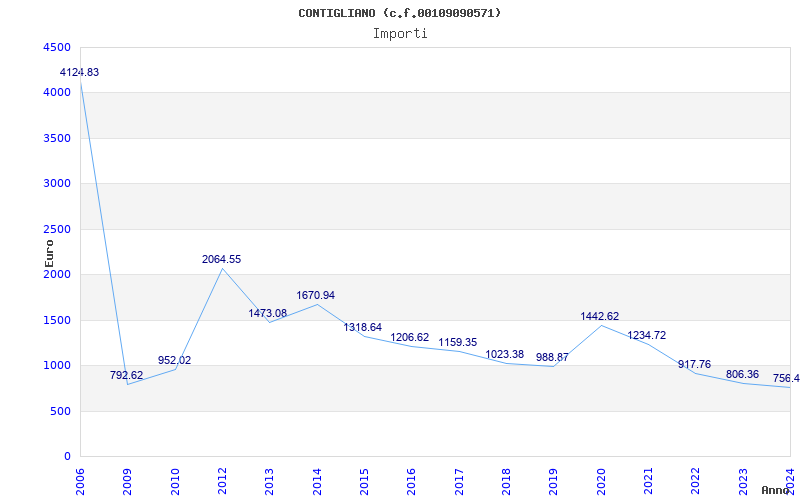Click the 2014 year label on x-axis

click(317, 483)
